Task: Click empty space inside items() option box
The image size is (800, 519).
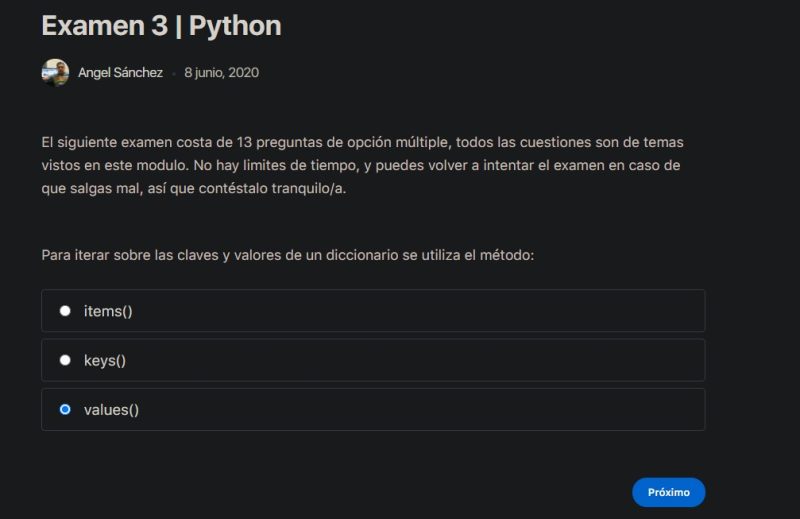Action: (420, 311)
